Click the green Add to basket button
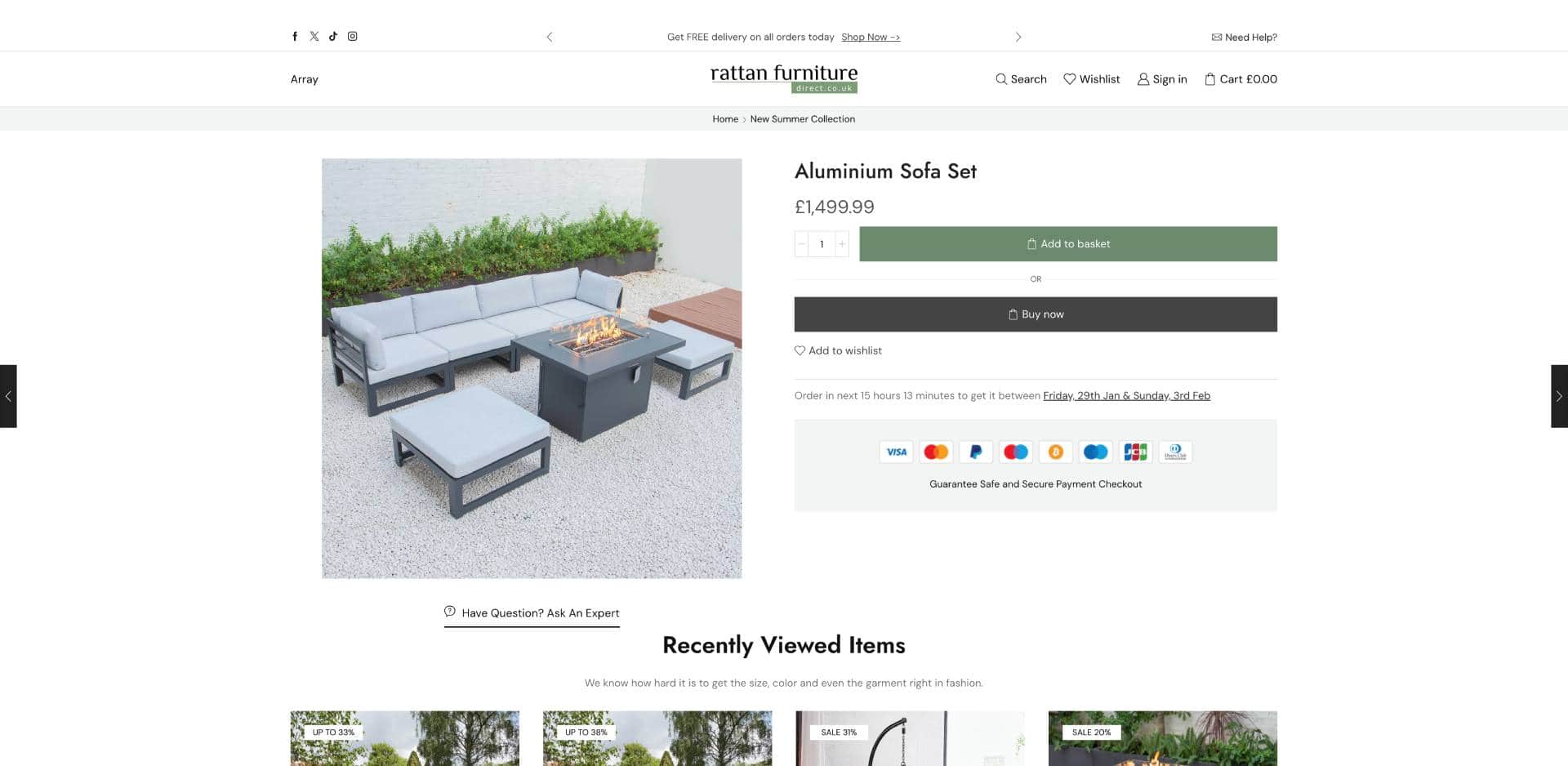 [x=1068, y=244]
